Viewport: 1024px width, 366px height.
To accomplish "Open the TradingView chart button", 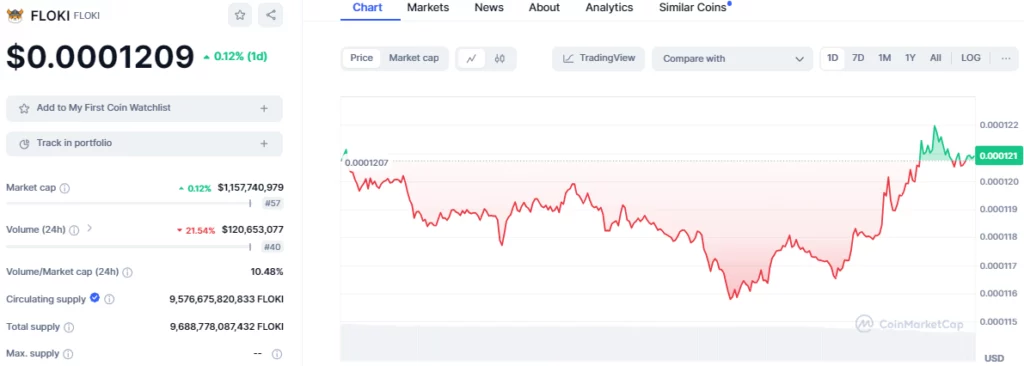I will coord(598,58).
